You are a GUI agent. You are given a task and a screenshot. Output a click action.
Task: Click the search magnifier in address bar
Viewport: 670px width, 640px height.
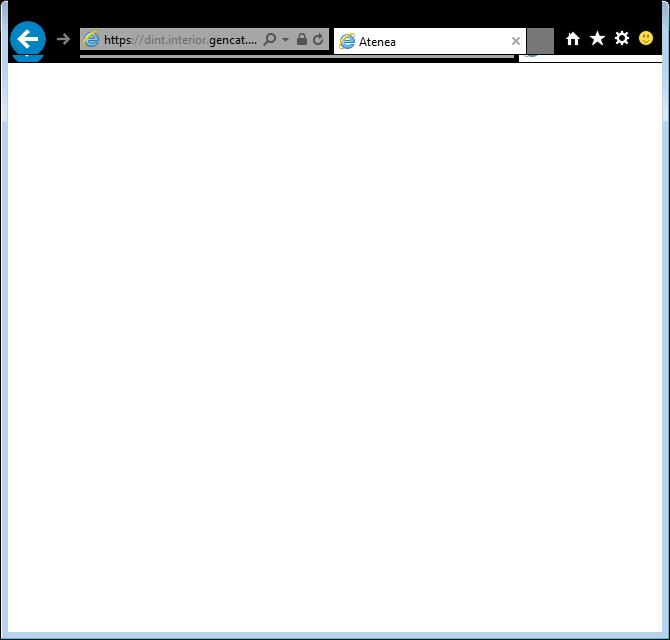270,40
